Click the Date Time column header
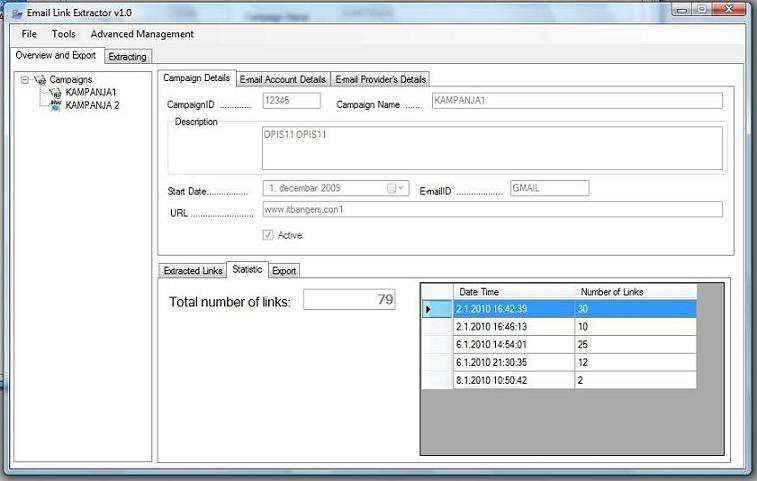757x481 pixels. (x=514, y=292)
